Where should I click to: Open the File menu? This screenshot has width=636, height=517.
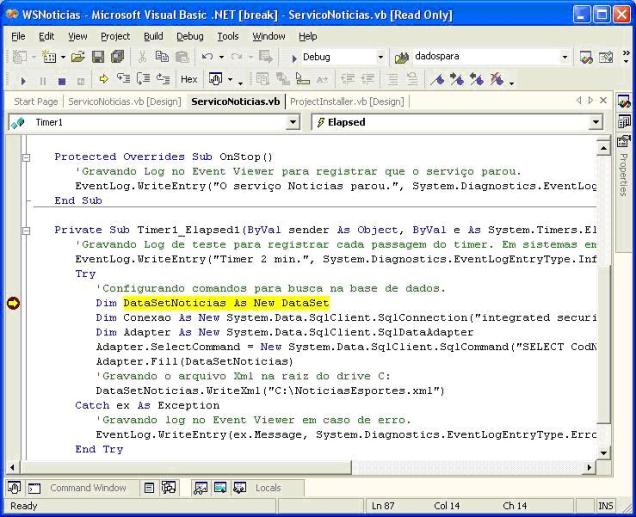18,36
